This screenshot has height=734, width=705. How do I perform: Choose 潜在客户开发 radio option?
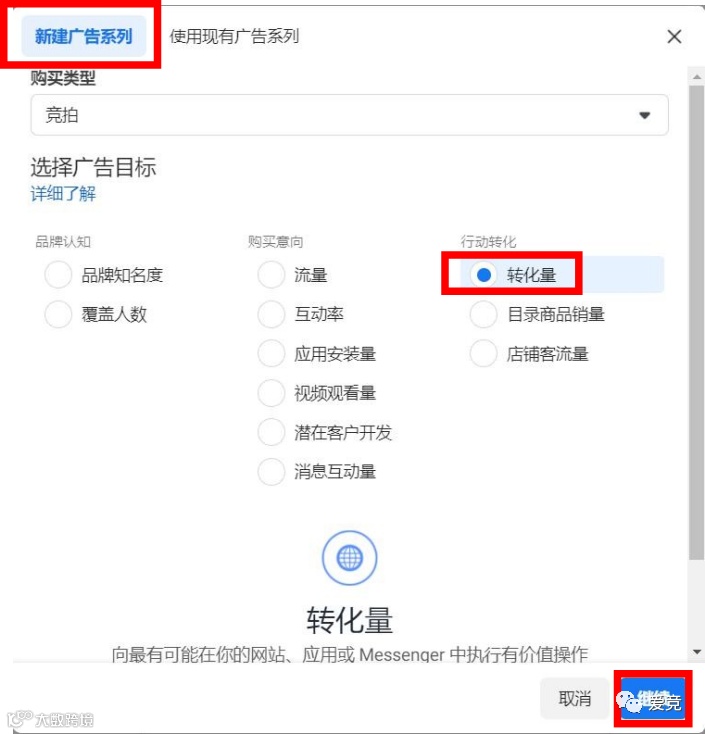(x=271, y=432)
